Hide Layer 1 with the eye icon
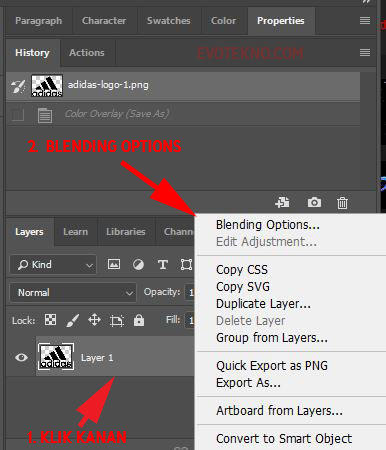Viewport: 386px width, 450px height. tap(21, 357)
